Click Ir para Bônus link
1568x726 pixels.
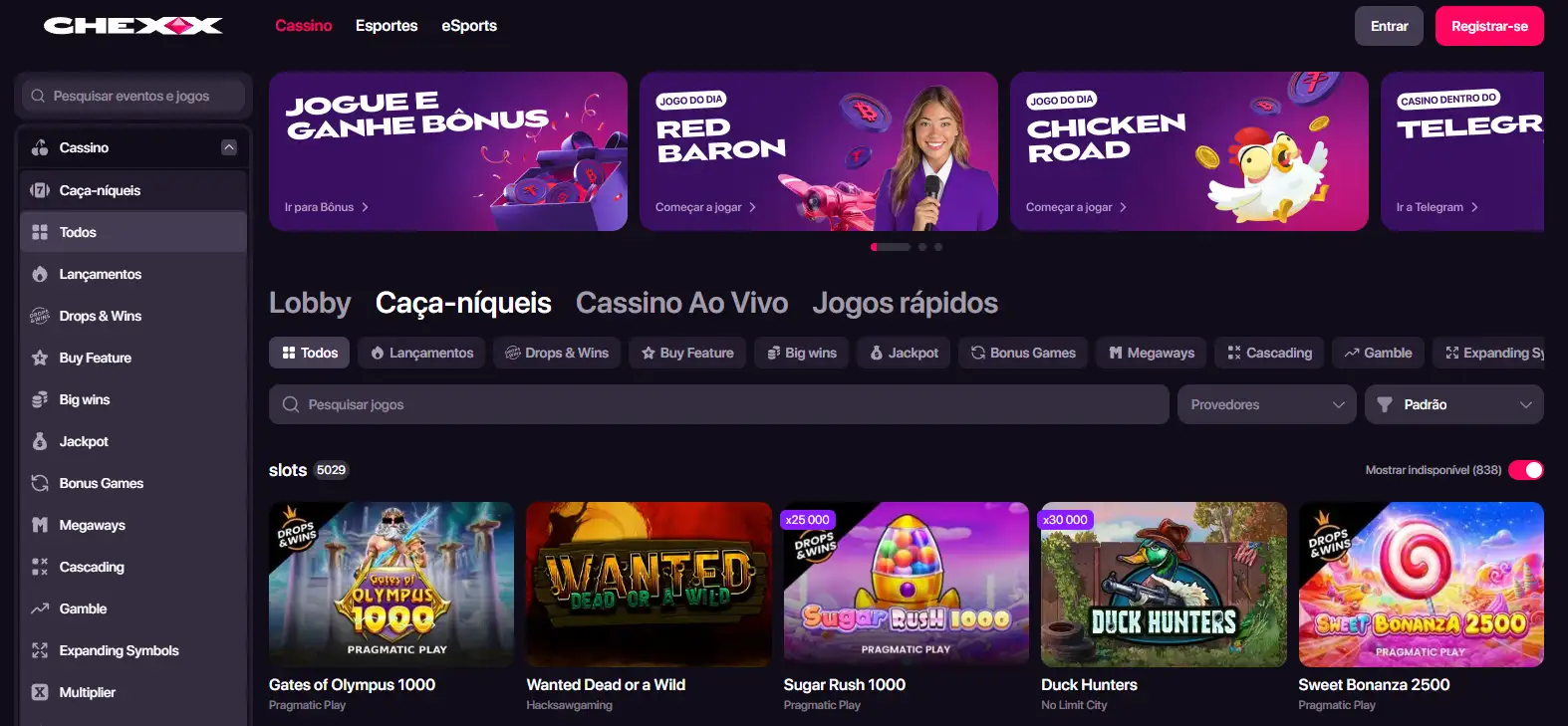pyautogui.click(x=327, y=207)
